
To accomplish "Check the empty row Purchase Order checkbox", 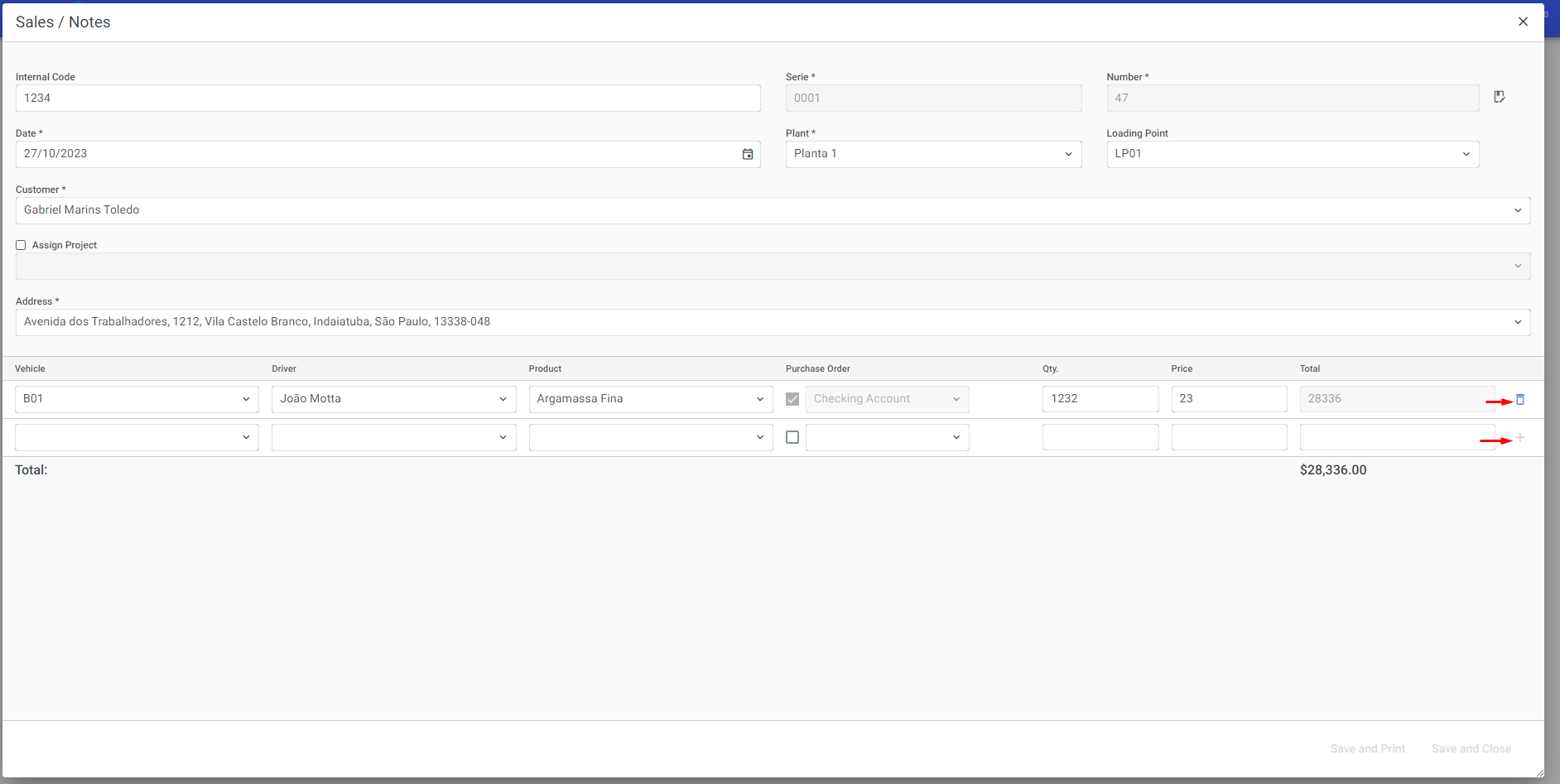I will pos(792,437).
